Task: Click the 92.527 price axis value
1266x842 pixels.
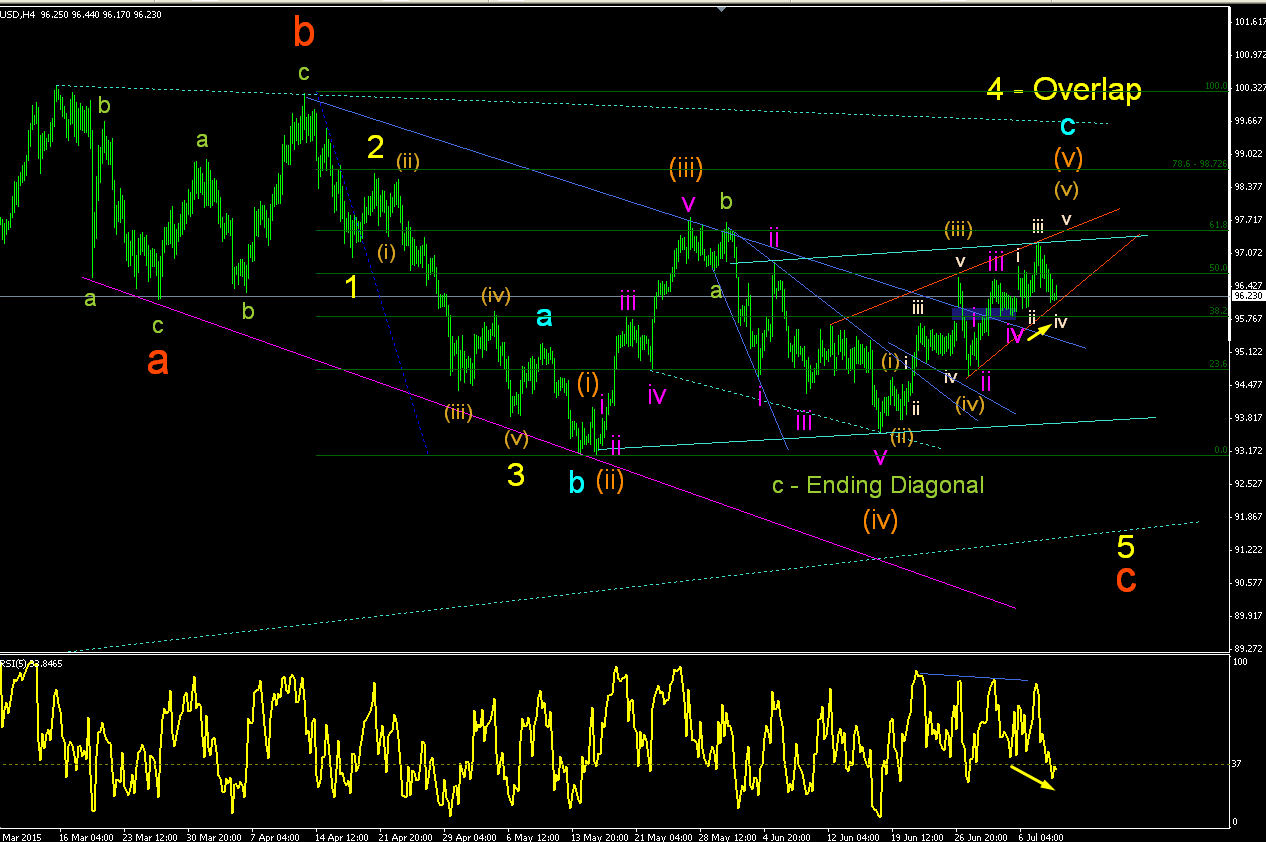Action: click(1248, 484)
